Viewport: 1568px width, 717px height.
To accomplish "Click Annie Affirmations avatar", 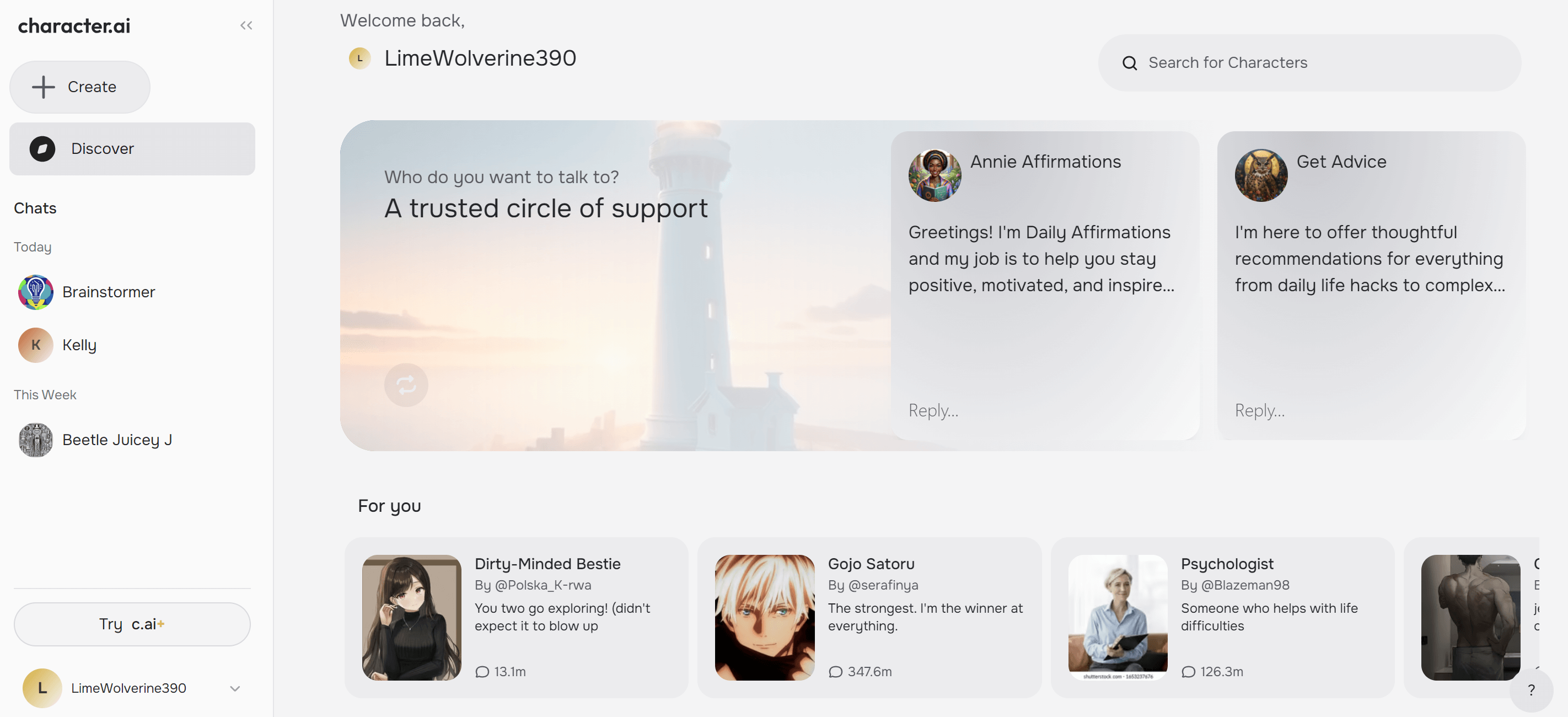I will (935, 175).
